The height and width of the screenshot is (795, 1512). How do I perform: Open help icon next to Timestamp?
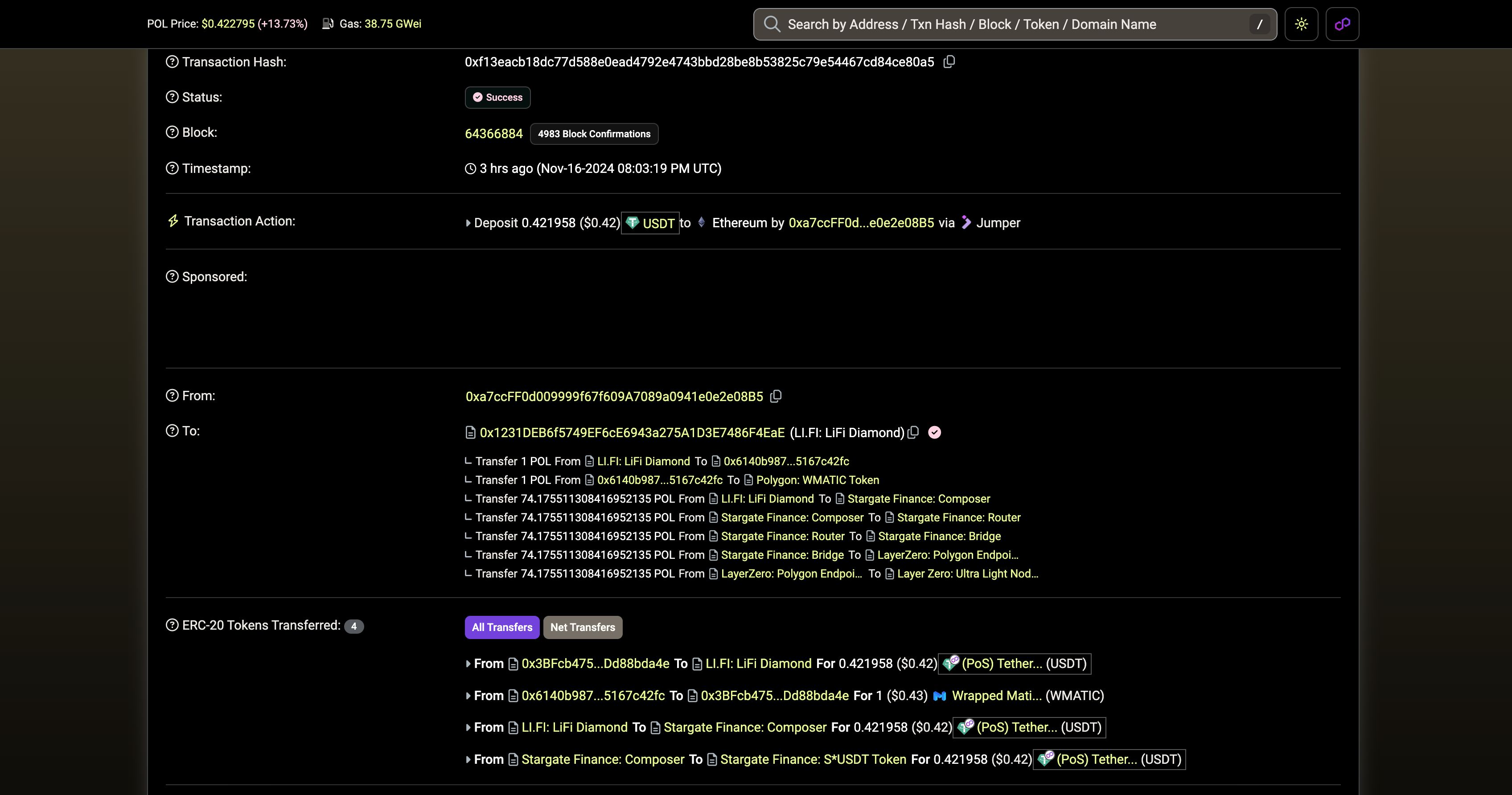(x=172, y=168)
